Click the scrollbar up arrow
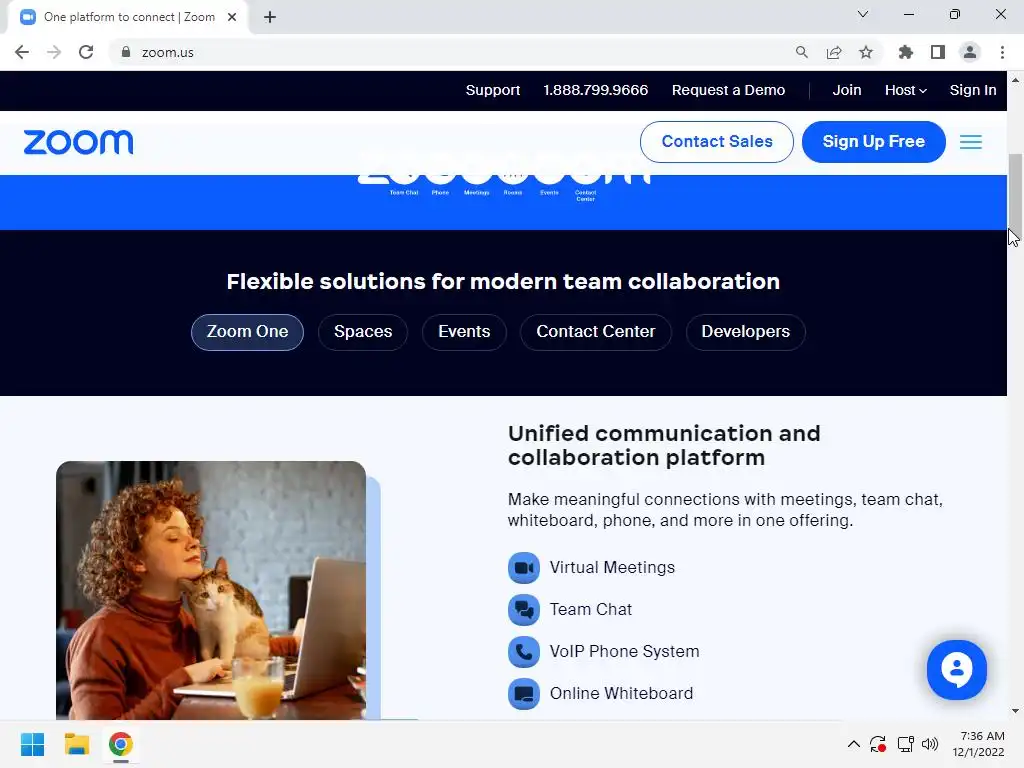 (1015, 80)
